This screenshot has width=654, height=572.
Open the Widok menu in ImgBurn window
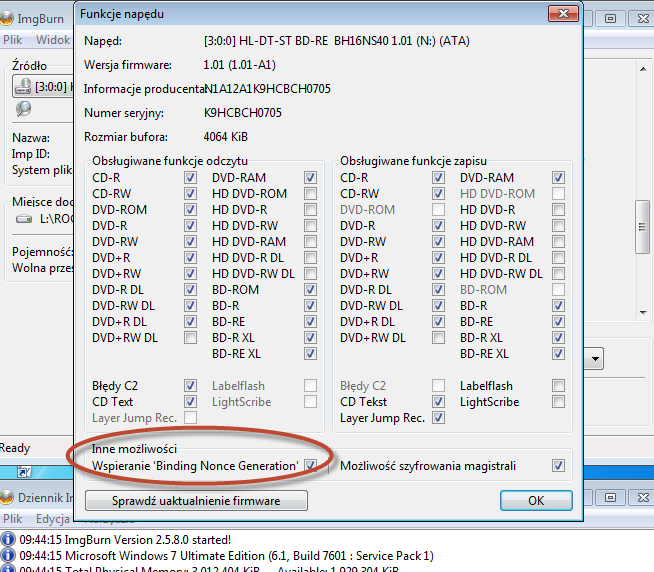pos(53,40)
